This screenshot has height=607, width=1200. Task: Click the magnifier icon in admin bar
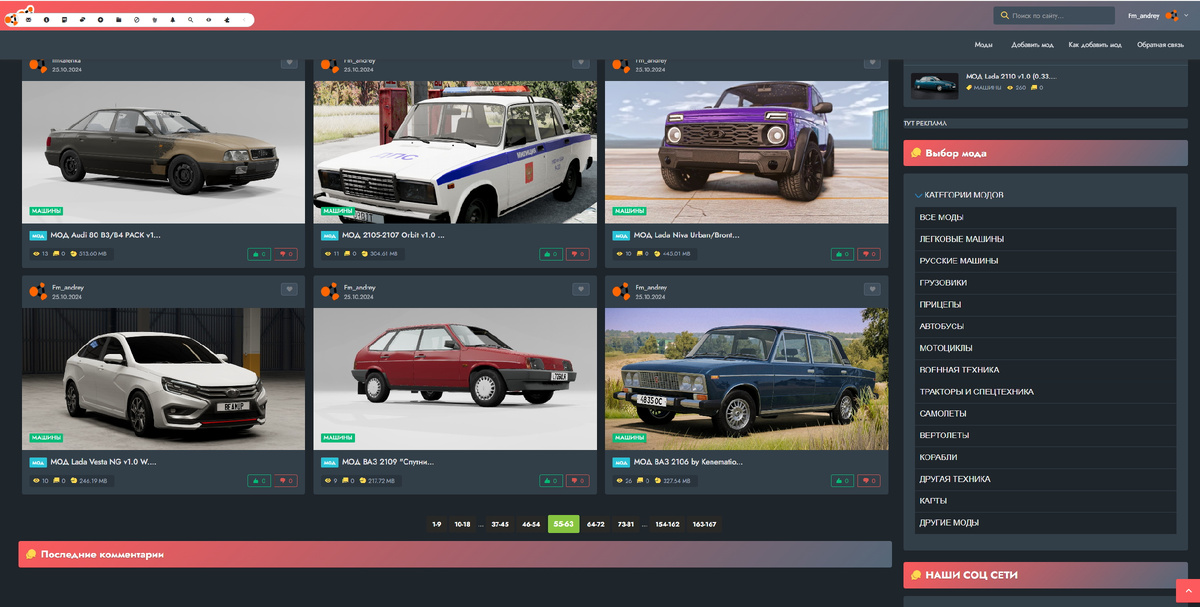[x=190, y=20]
